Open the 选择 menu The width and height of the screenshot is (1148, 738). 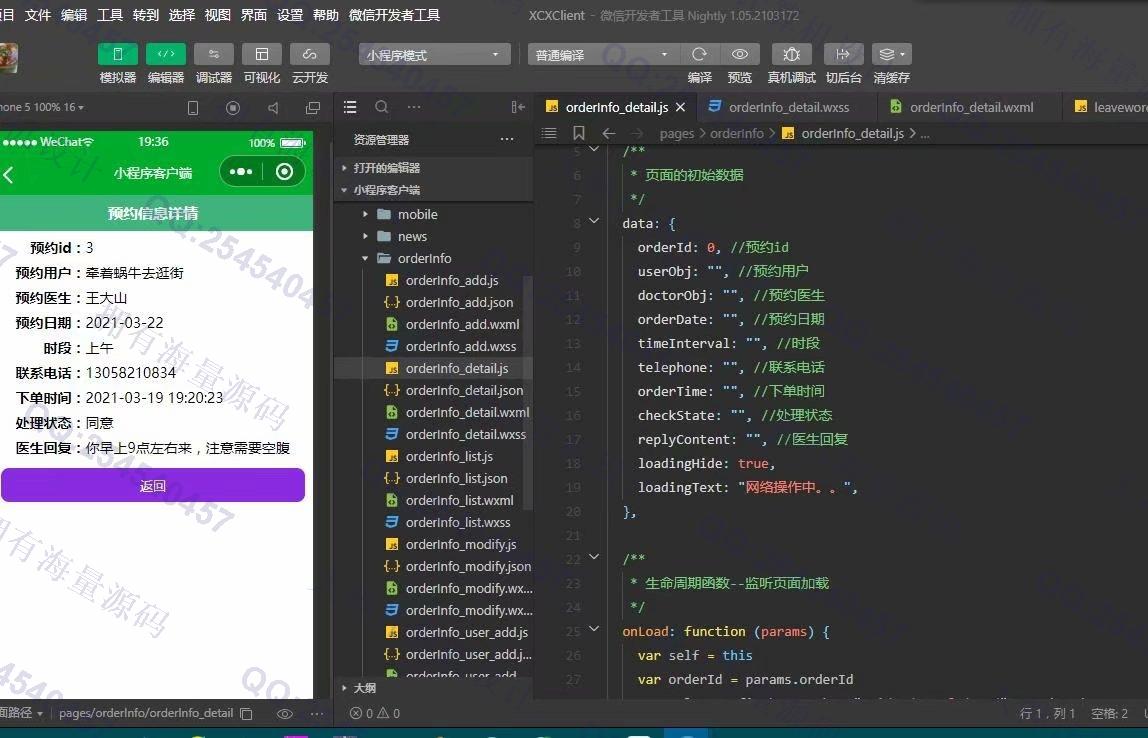182,15
